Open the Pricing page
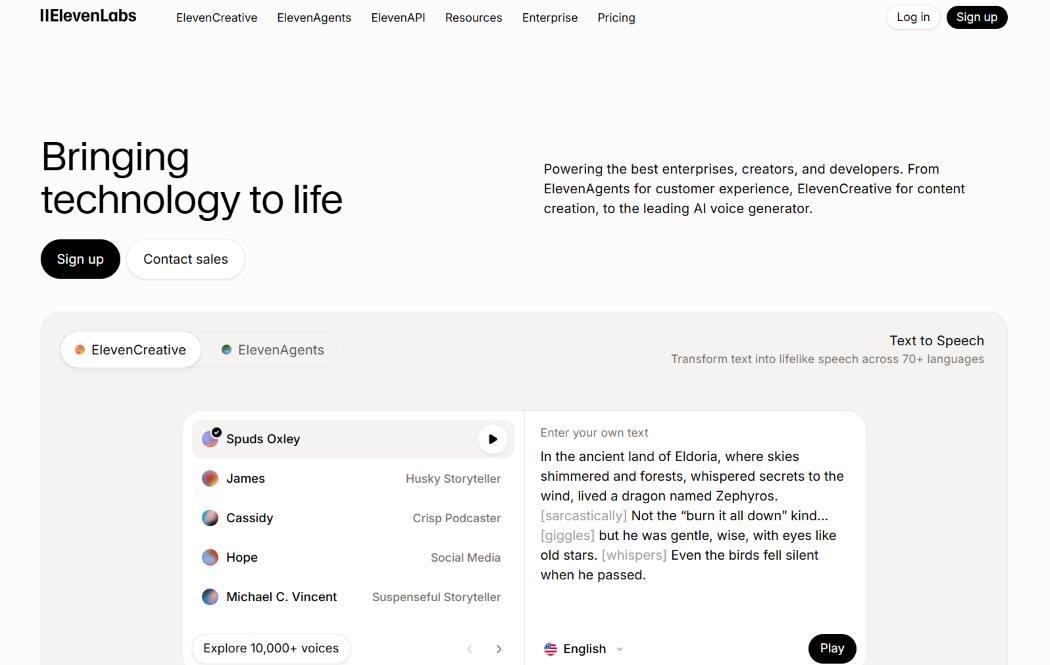The height and width of the screenshot is (665, 1050). 616,18
